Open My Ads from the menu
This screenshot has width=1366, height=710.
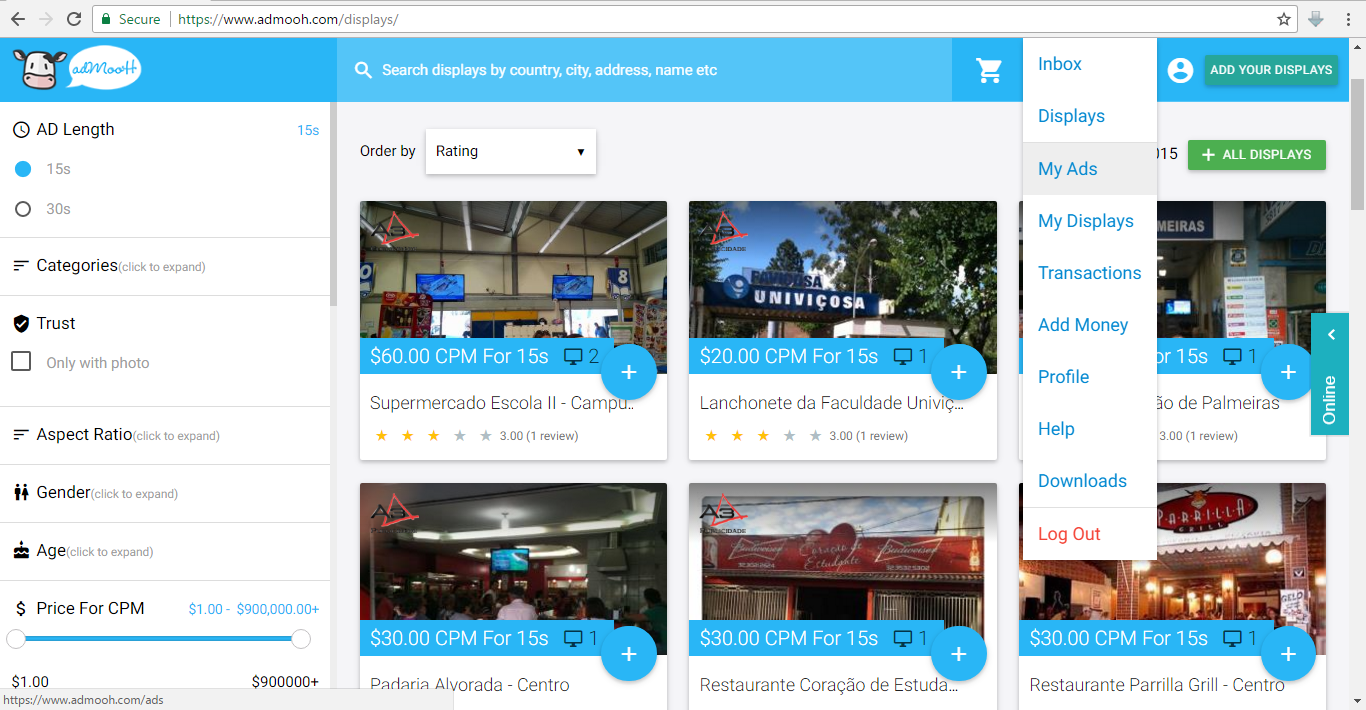[1068, 169]
